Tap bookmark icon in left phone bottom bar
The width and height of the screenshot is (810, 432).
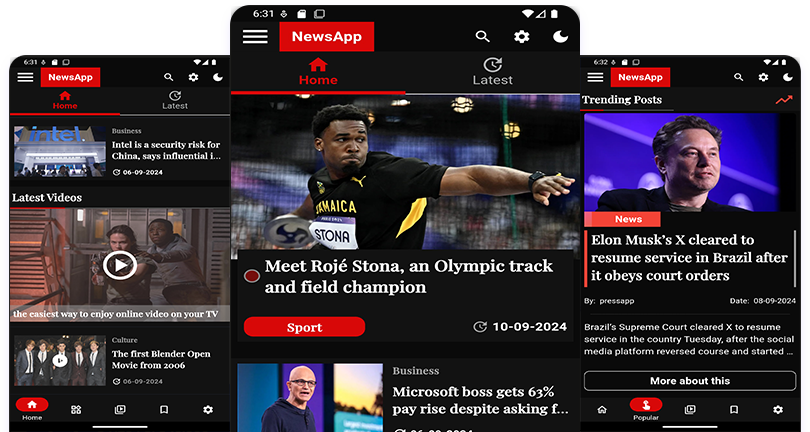[164, 410]
